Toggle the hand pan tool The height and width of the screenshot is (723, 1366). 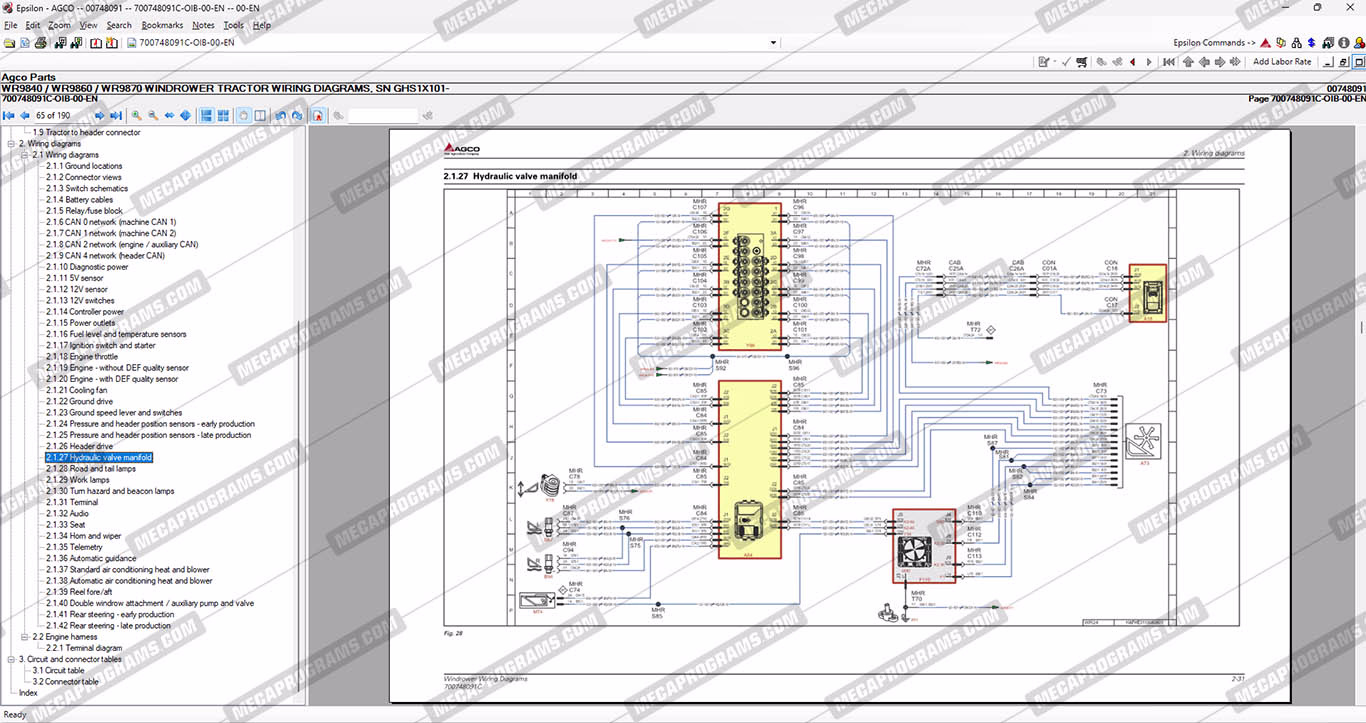point(243,116)
